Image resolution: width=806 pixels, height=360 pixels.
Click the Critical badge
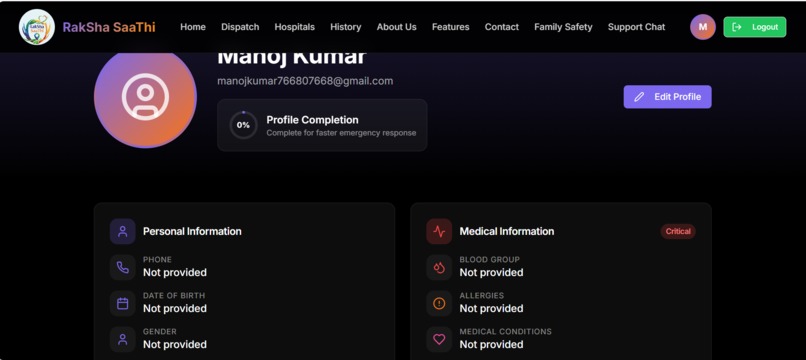coord(678,231)
